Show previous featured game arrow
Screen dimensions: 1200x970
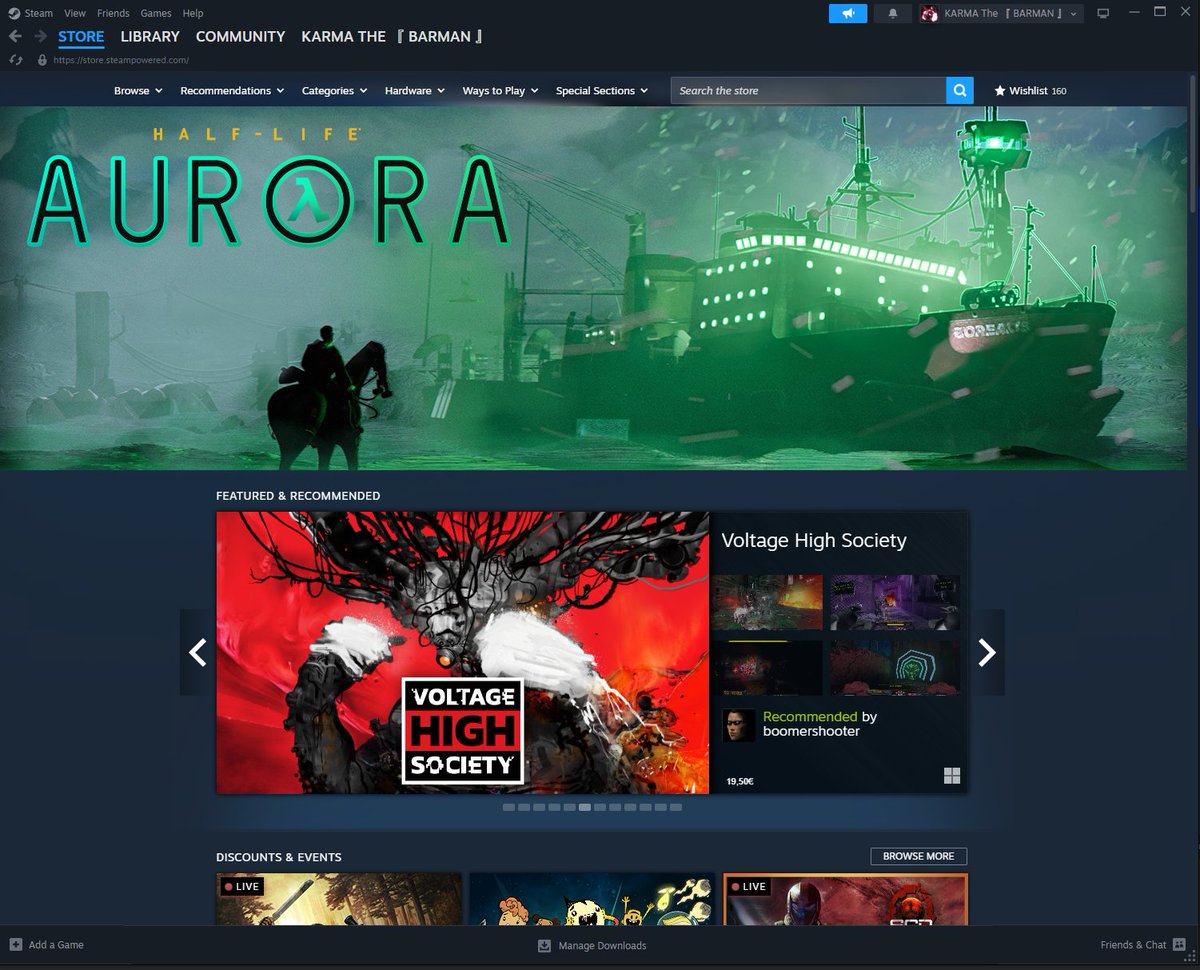(x=198, y=652)
